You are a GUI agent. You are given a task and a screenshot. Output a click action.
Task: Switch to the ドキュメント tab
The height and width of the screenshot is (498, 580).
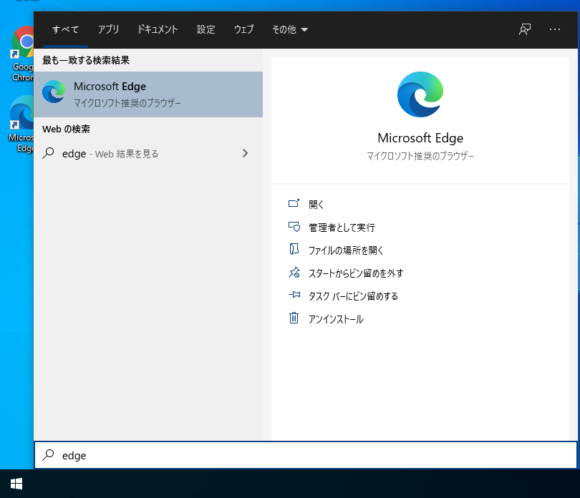click(x=158, y=30)
